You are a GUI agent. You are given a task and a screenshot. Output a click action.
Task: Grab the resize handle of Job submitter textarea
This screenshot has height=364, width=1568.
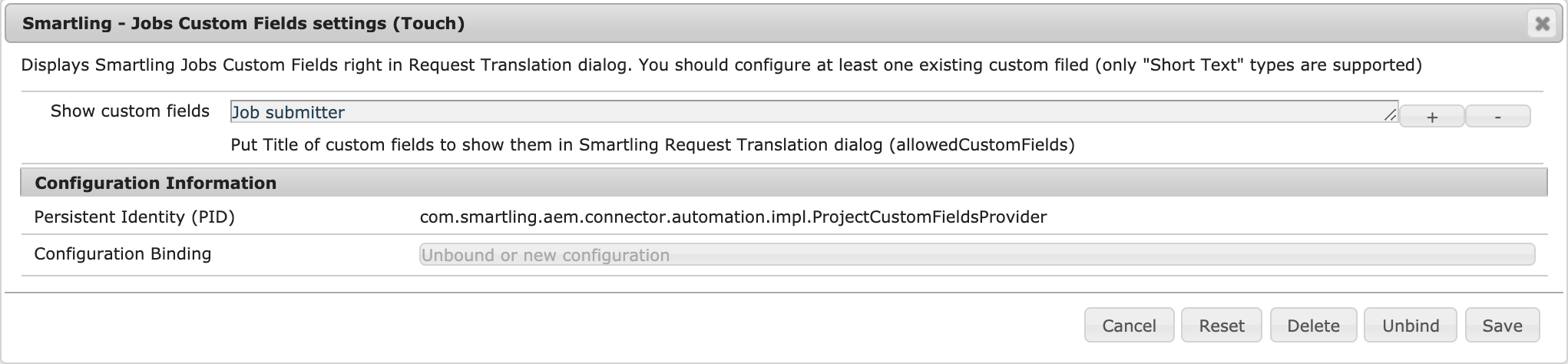coord(1390,116)
